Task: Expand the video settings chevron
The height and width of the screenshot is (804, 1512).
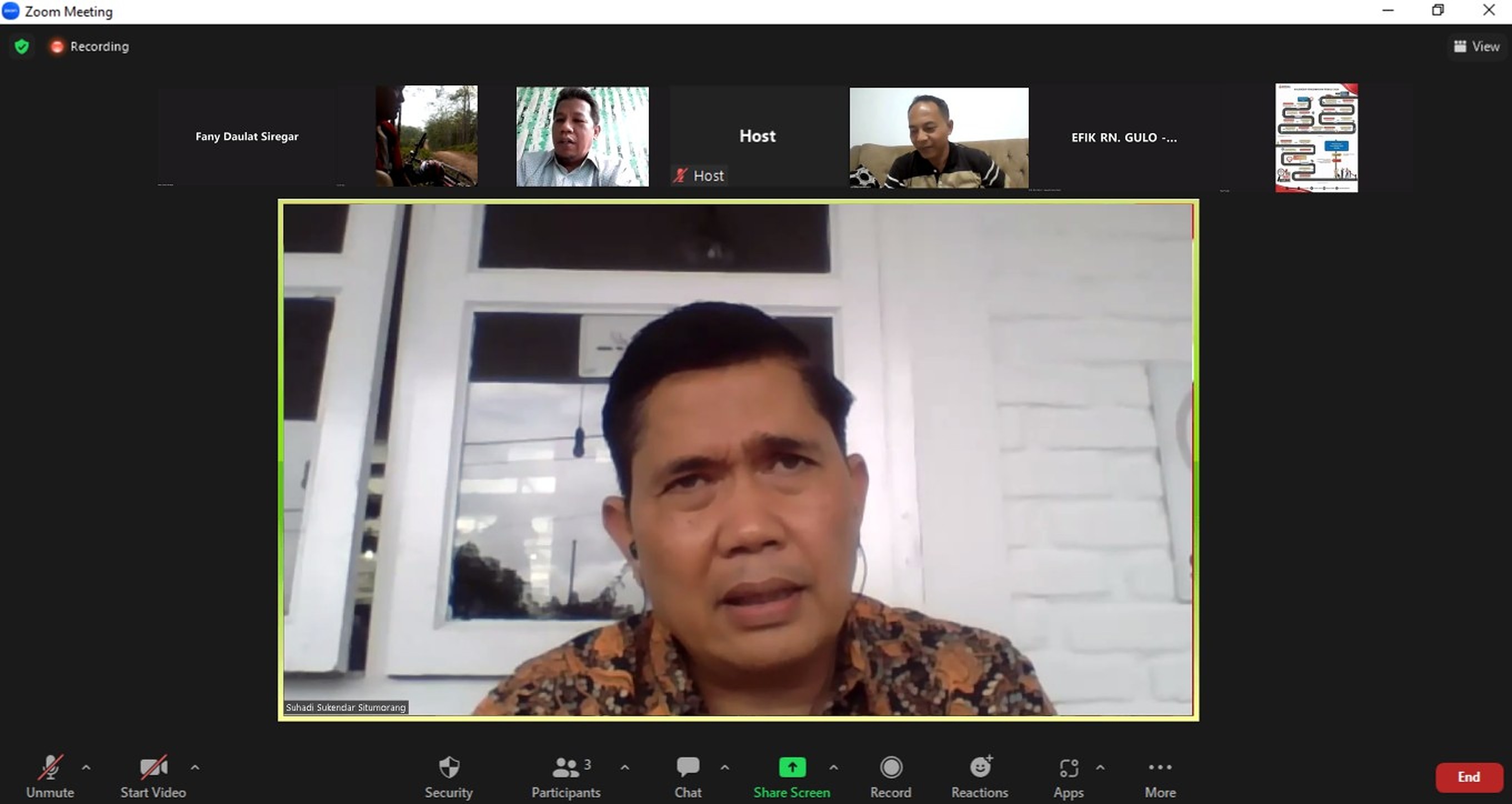Action: pos(195,767)
